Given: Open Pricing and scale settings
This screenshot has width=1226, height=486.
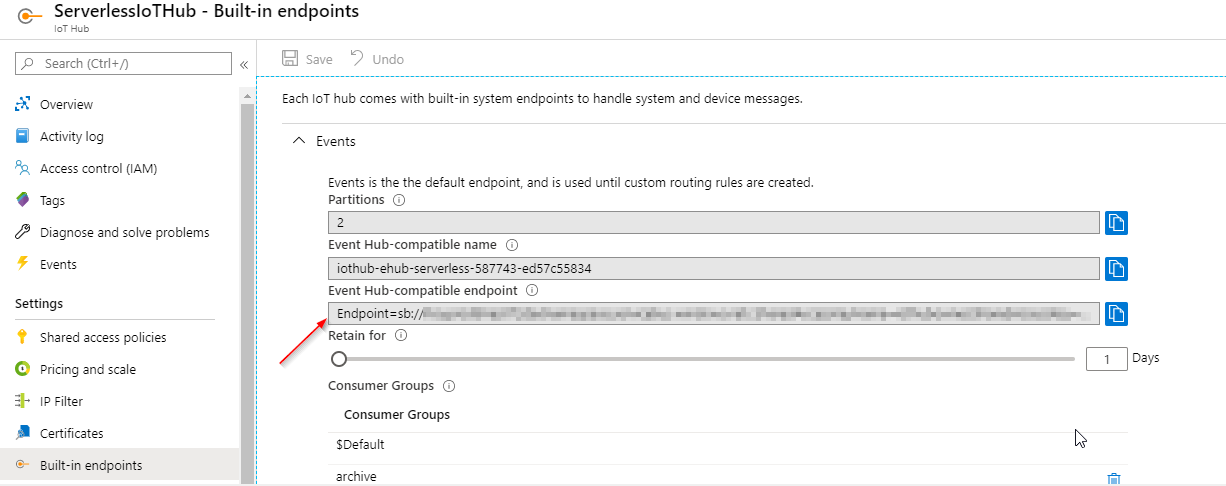Looking at the screenshot, I should [88, 369].
